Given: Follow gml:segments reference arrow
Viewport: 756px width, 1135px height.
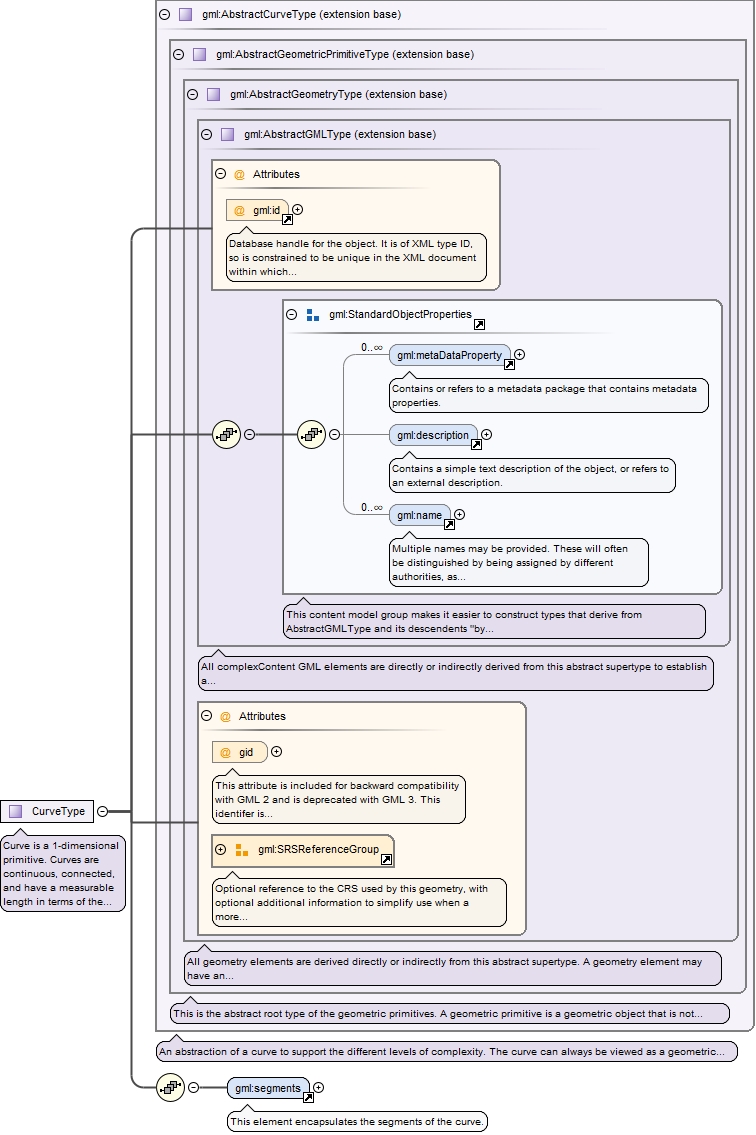Looking at the screenshot, I should (308, 1097).
